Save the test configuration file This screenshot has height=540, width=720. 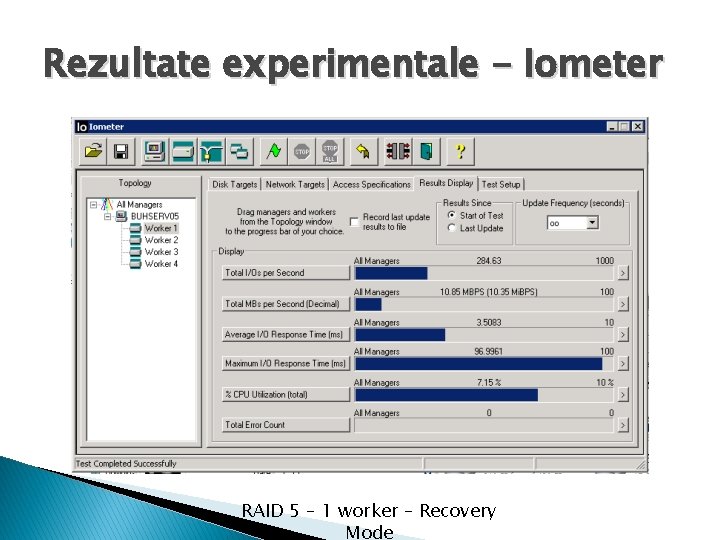(x=121, y=151)
